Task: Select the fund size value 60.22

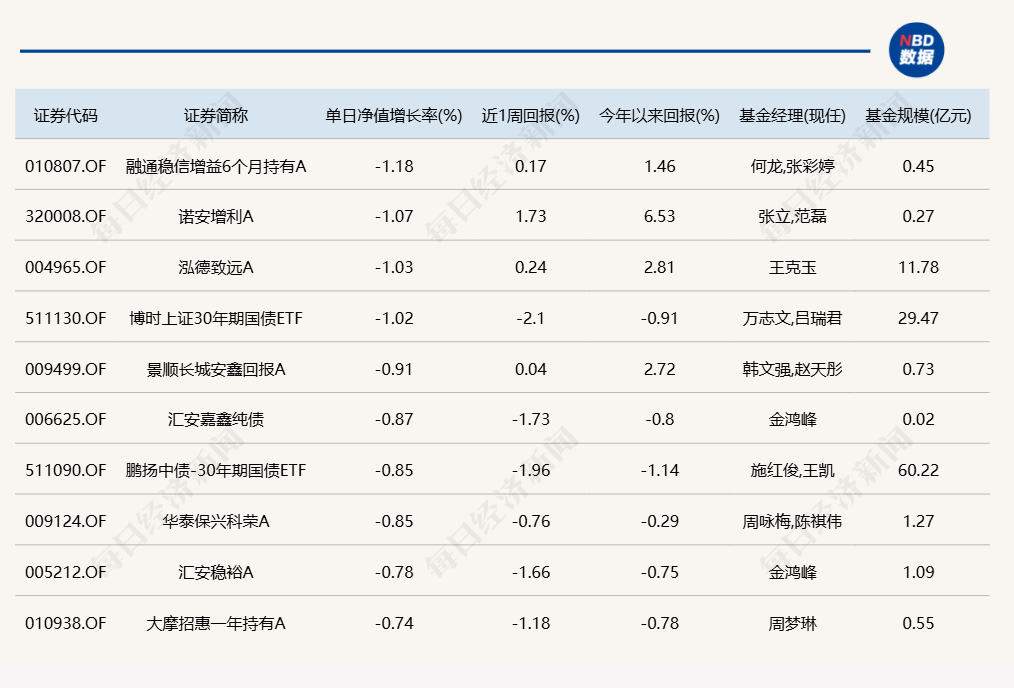Action: (918, 470)
